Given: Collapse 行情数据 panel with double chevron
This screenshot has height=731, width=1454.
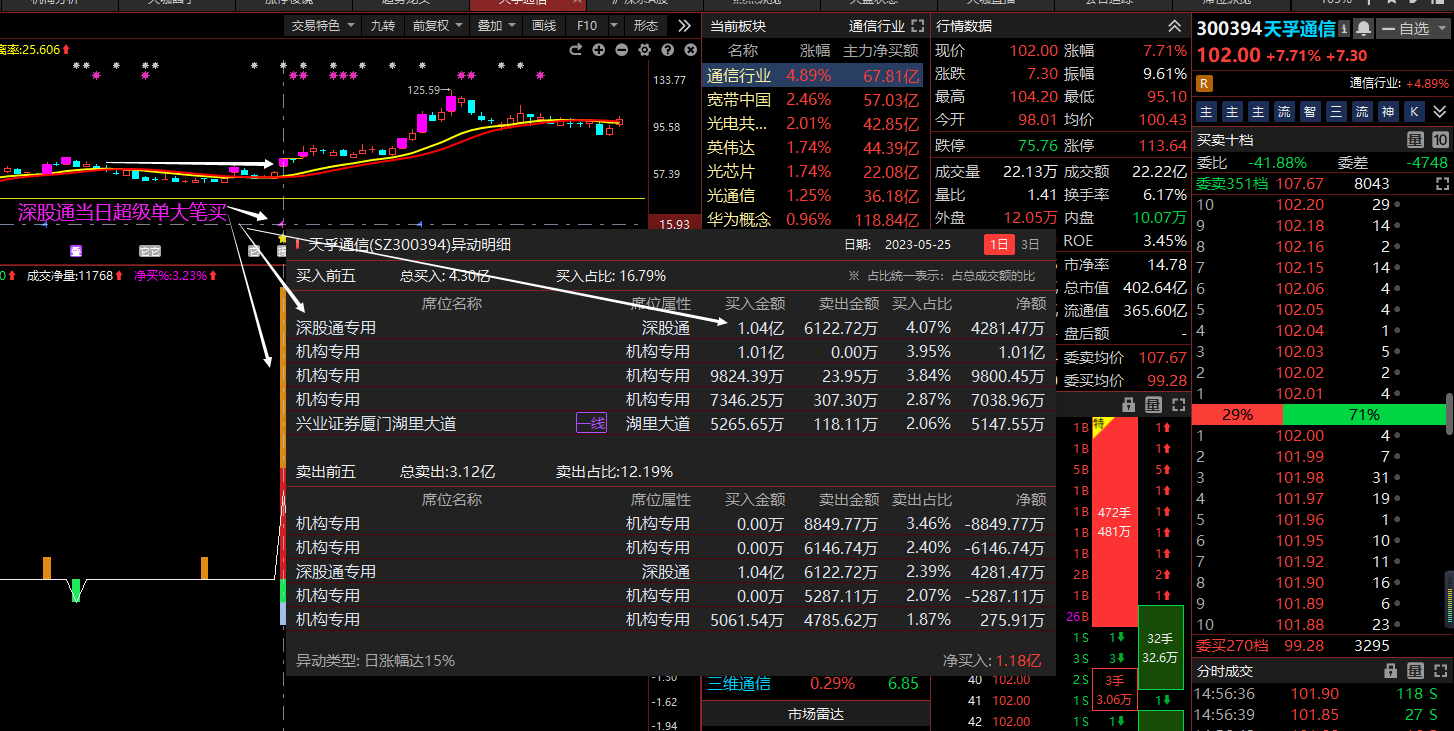Looking at the screenshot, I should [1174, 25].
